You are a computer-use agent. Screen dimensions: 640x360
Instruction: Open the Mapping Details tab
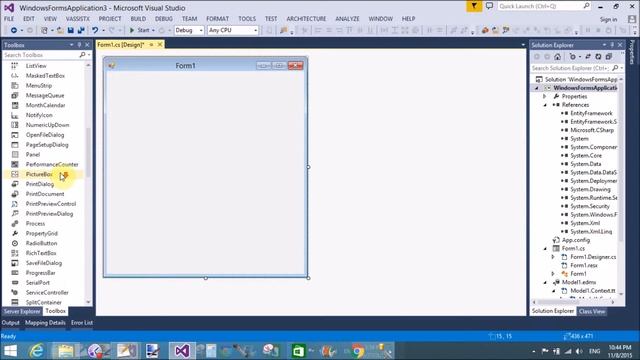pyautogui.click(x=45, y=323)
